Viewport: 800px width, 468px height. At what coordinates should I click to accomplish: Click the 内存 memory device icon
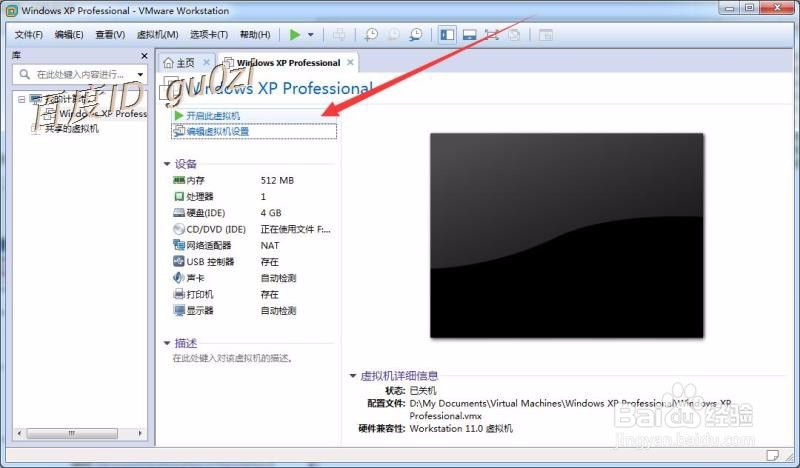[179, 180]
